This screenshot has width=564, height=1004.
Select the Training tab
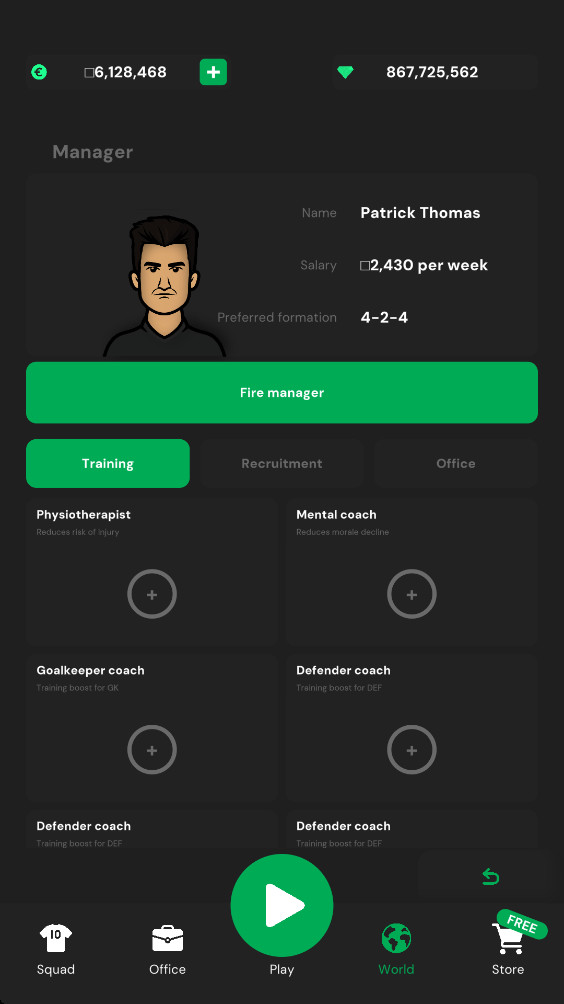click(108, 464)
